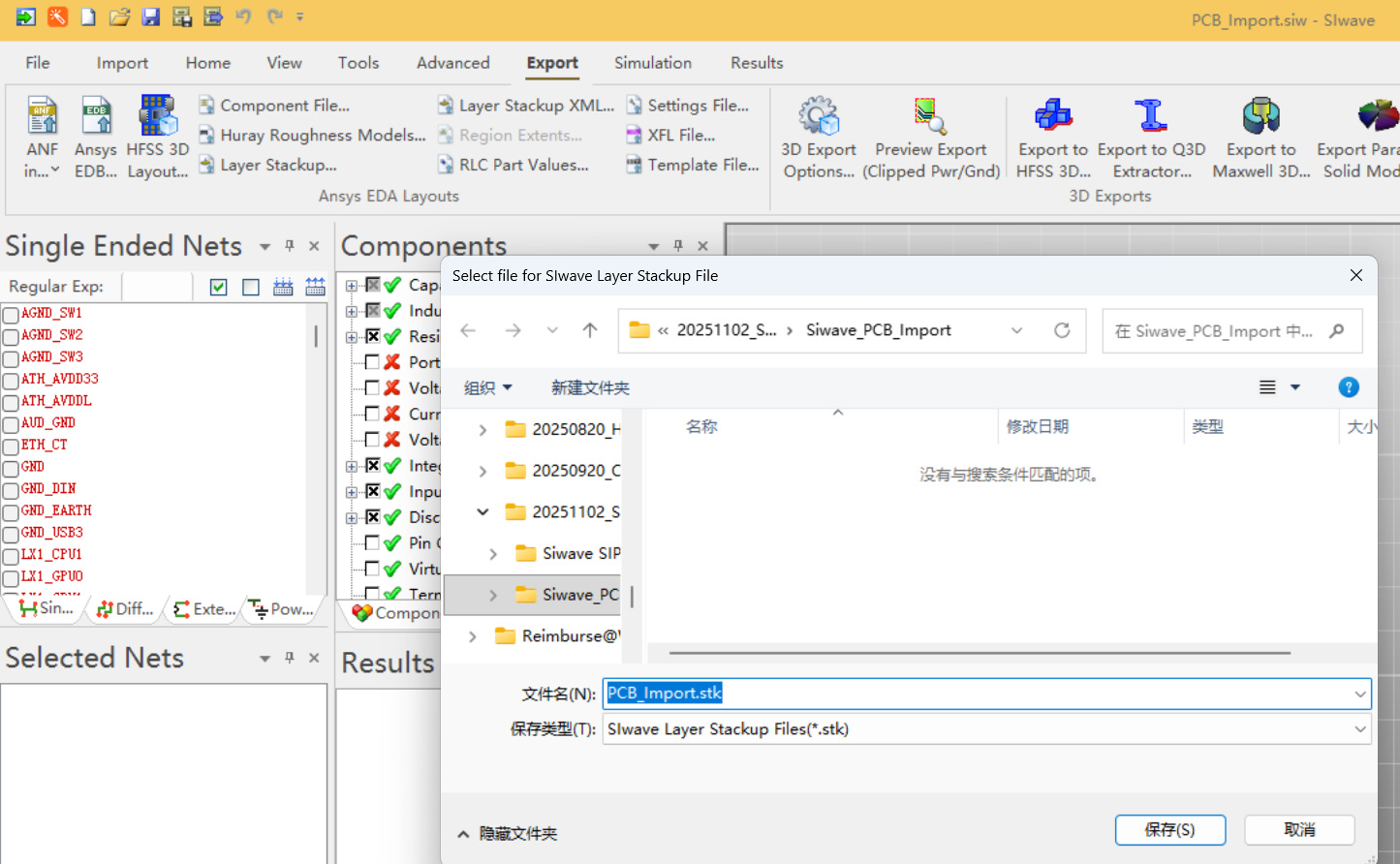This screenshot has width=1400, height=864.
Task: Click Back arrow in file dialog
Action: point(468,330)
